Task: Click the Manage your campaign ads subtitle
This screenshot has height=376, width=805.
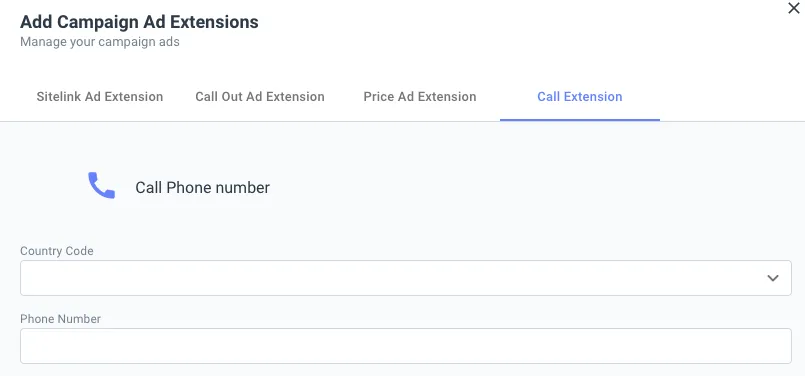Action: pyautogui.click(x=100, y=42)
